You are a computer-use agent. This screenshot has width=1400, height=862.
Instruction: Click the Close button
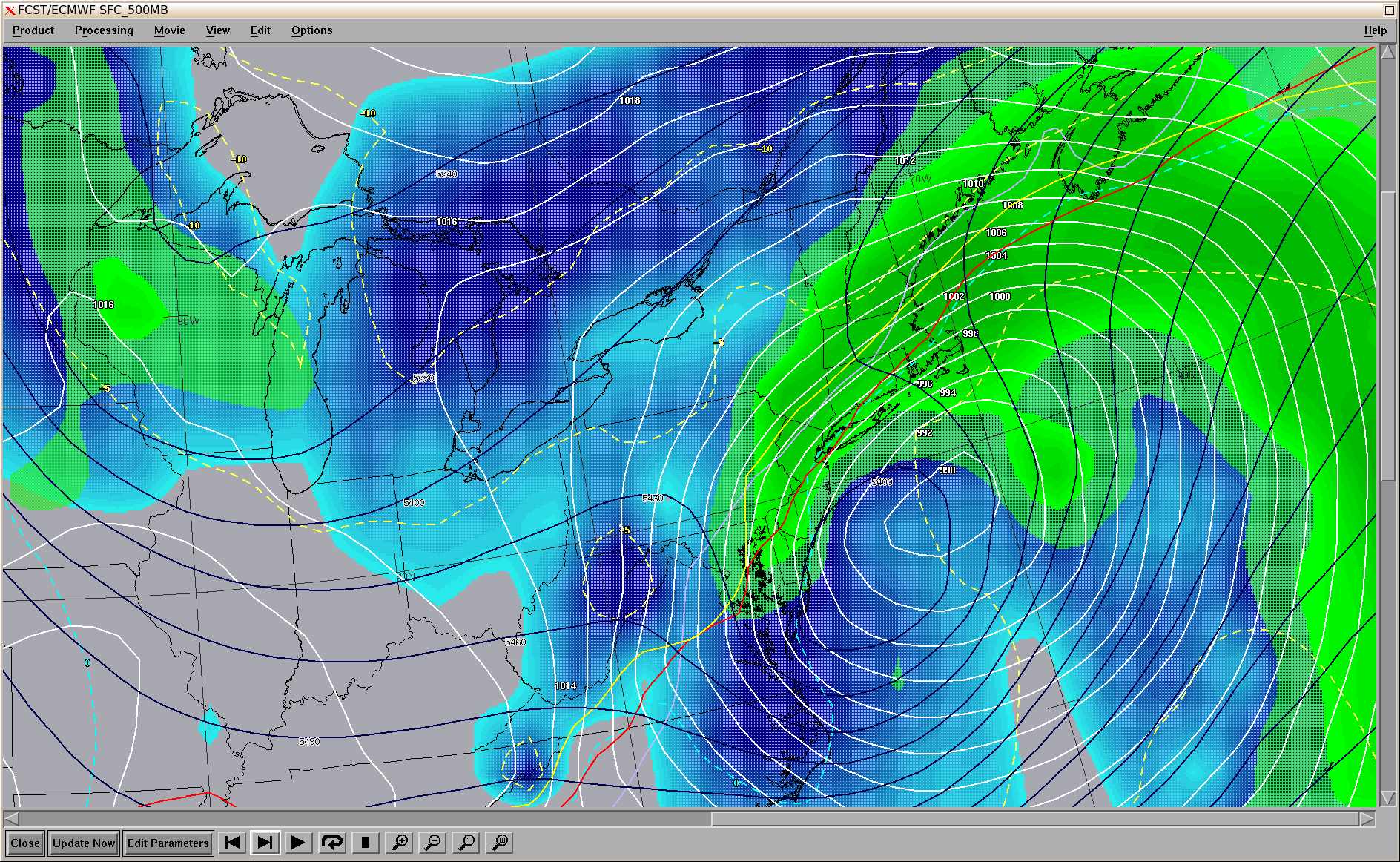pos(25,843)
